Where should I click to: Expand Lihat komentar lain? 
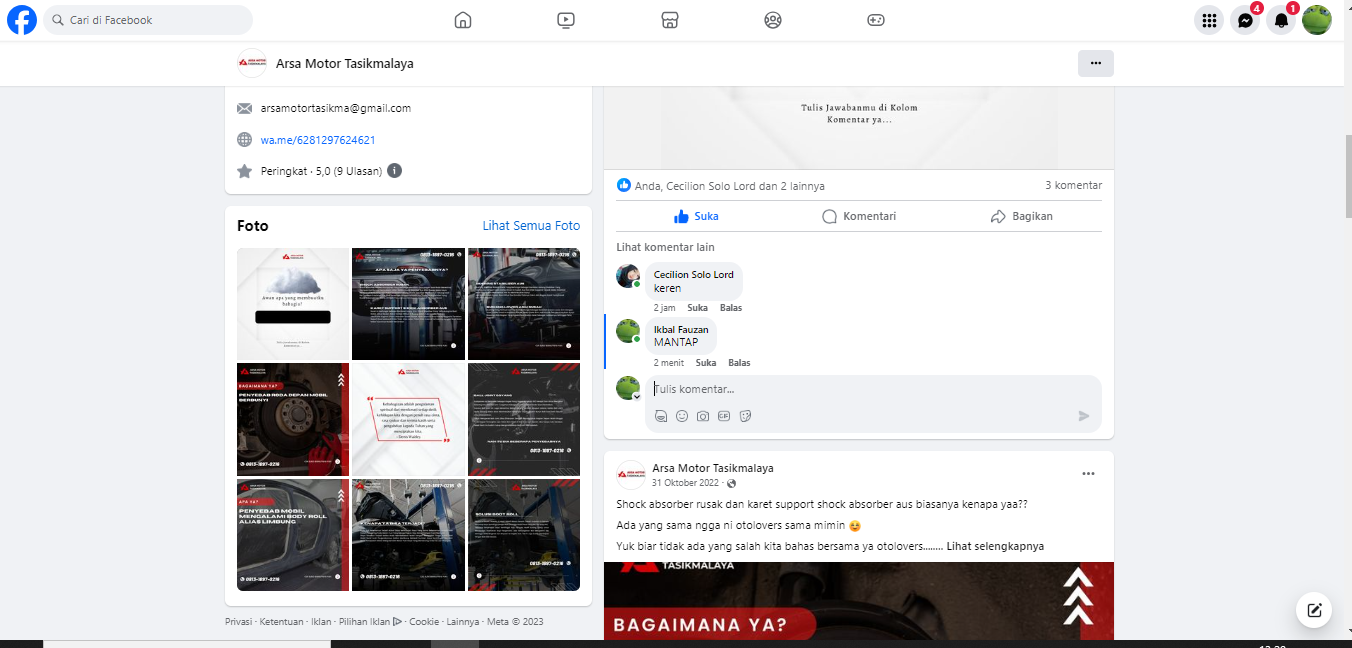click(x=665, y=247)
